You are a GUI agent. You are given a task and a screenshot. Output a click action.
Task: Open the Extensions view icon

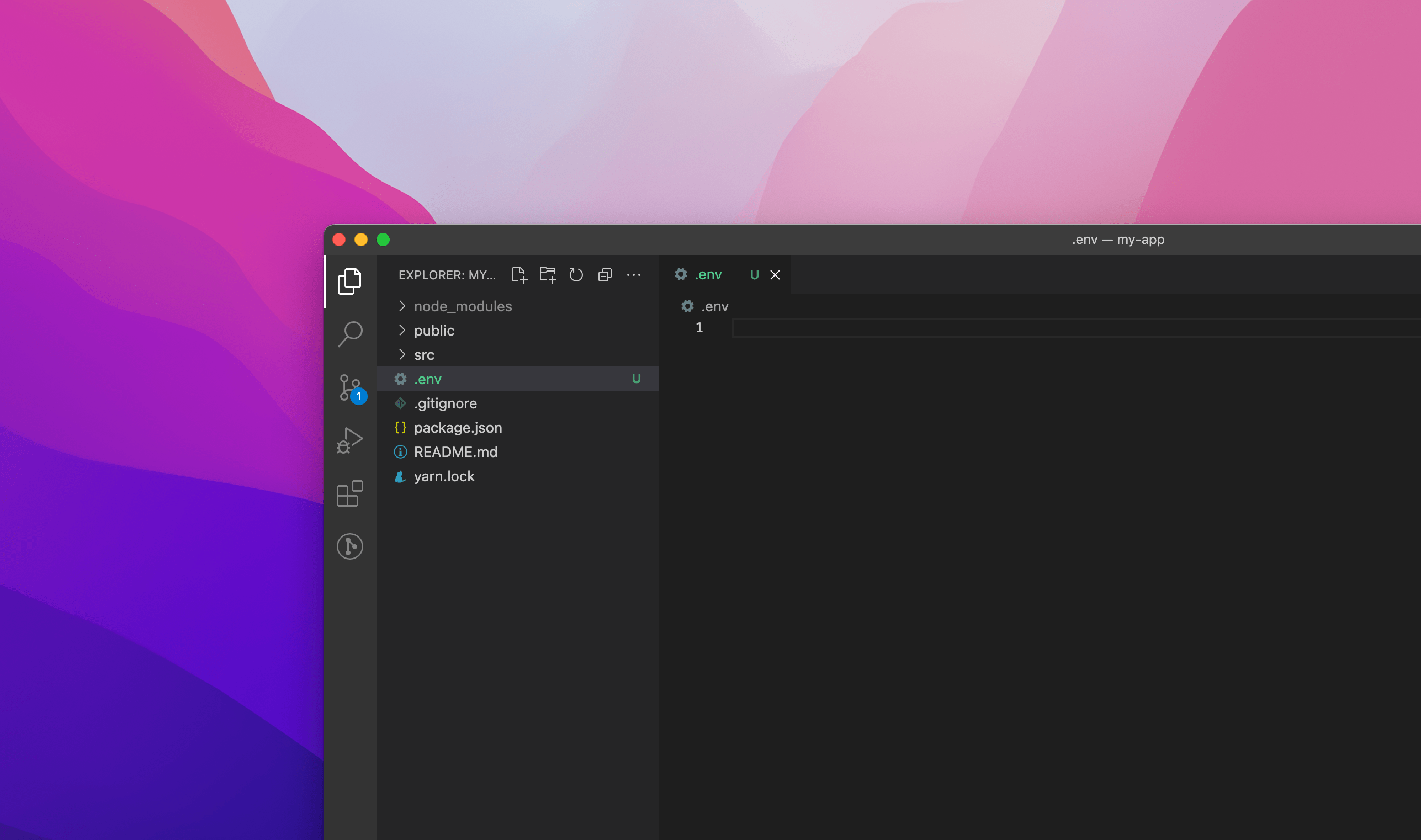(349, 493)
